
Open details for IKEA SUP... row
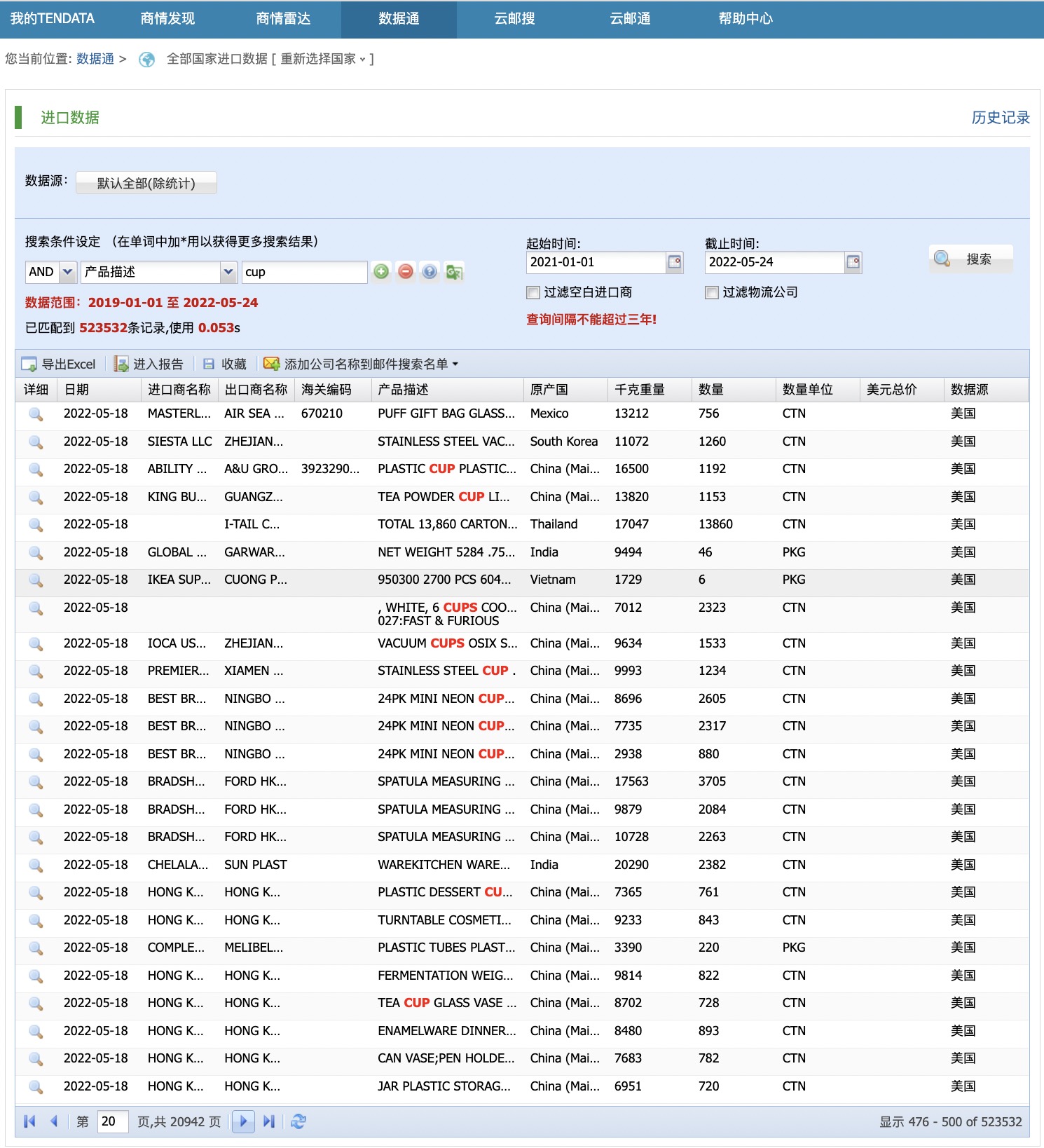(x=36, y=580)
